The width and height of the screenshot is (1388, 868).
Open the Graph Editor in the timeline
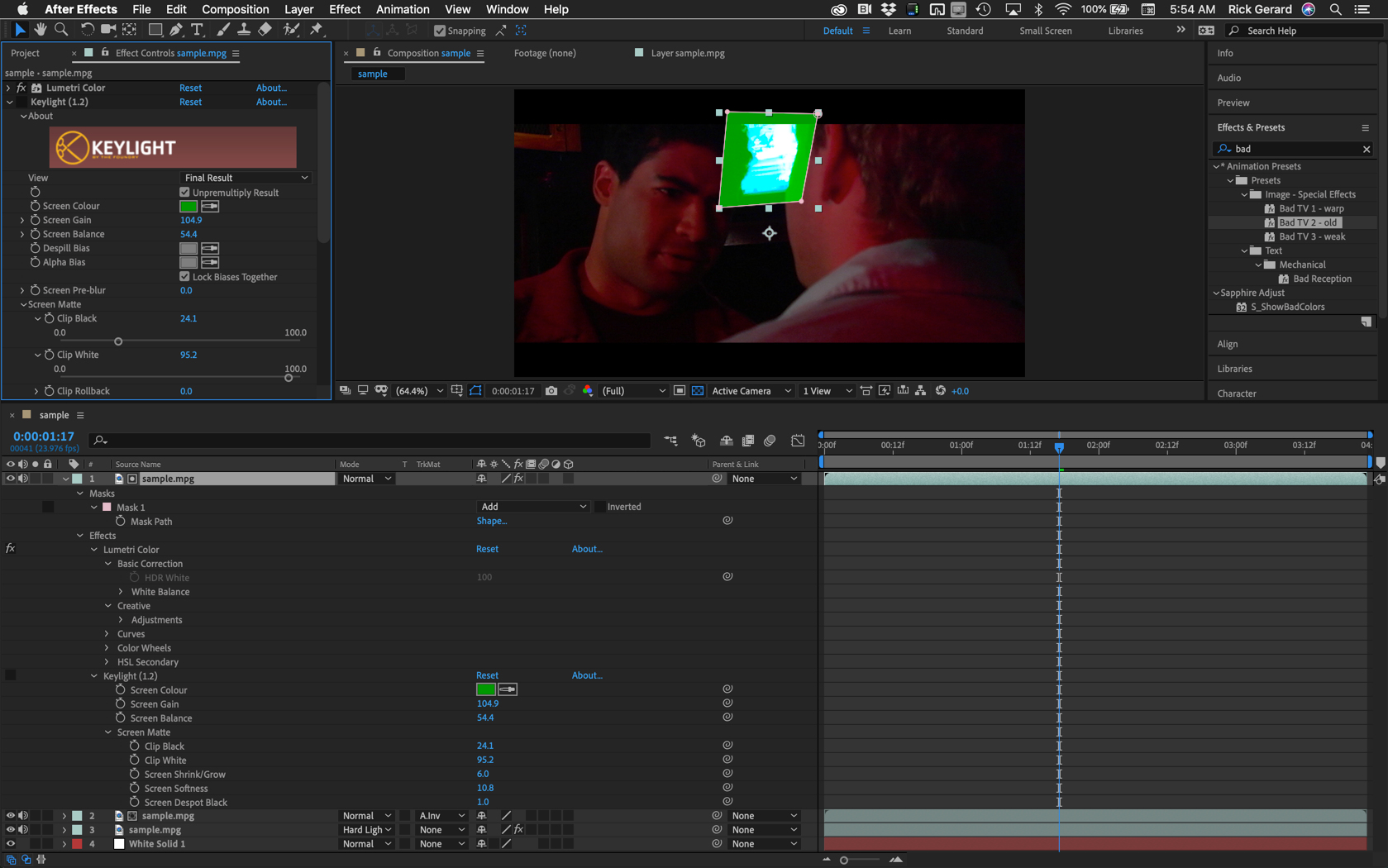click(x=798, y=441)
